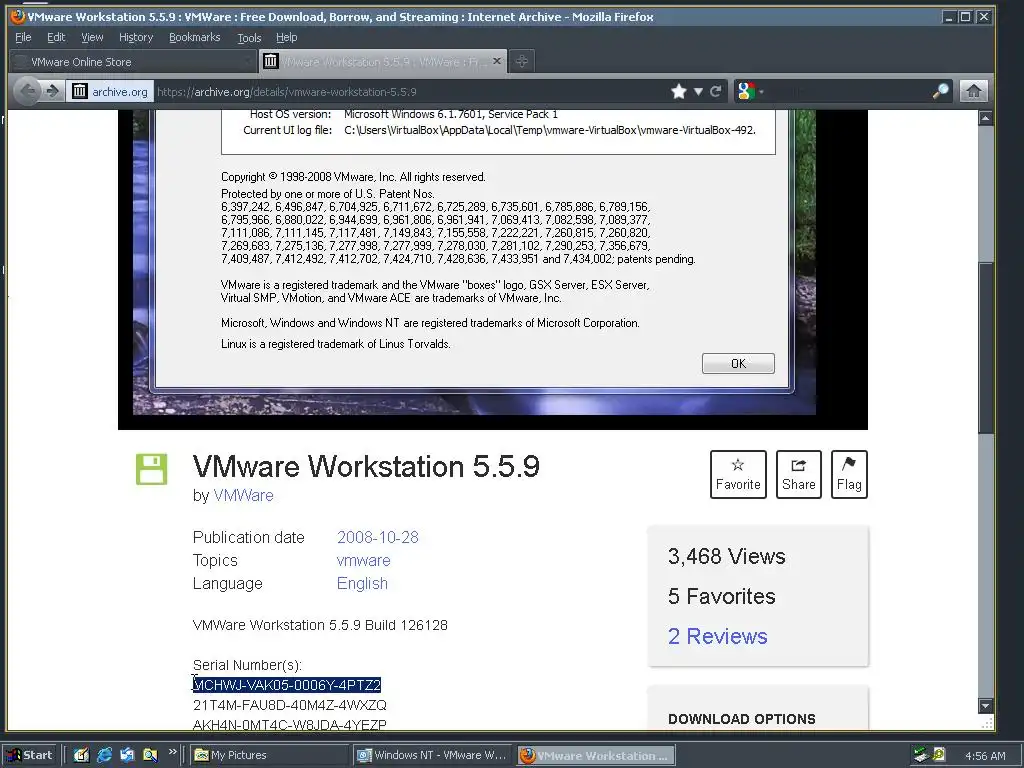Viewport: 1024px width, 768px height.
Task: Open the Tools menu
Action: tap(249, 37)
